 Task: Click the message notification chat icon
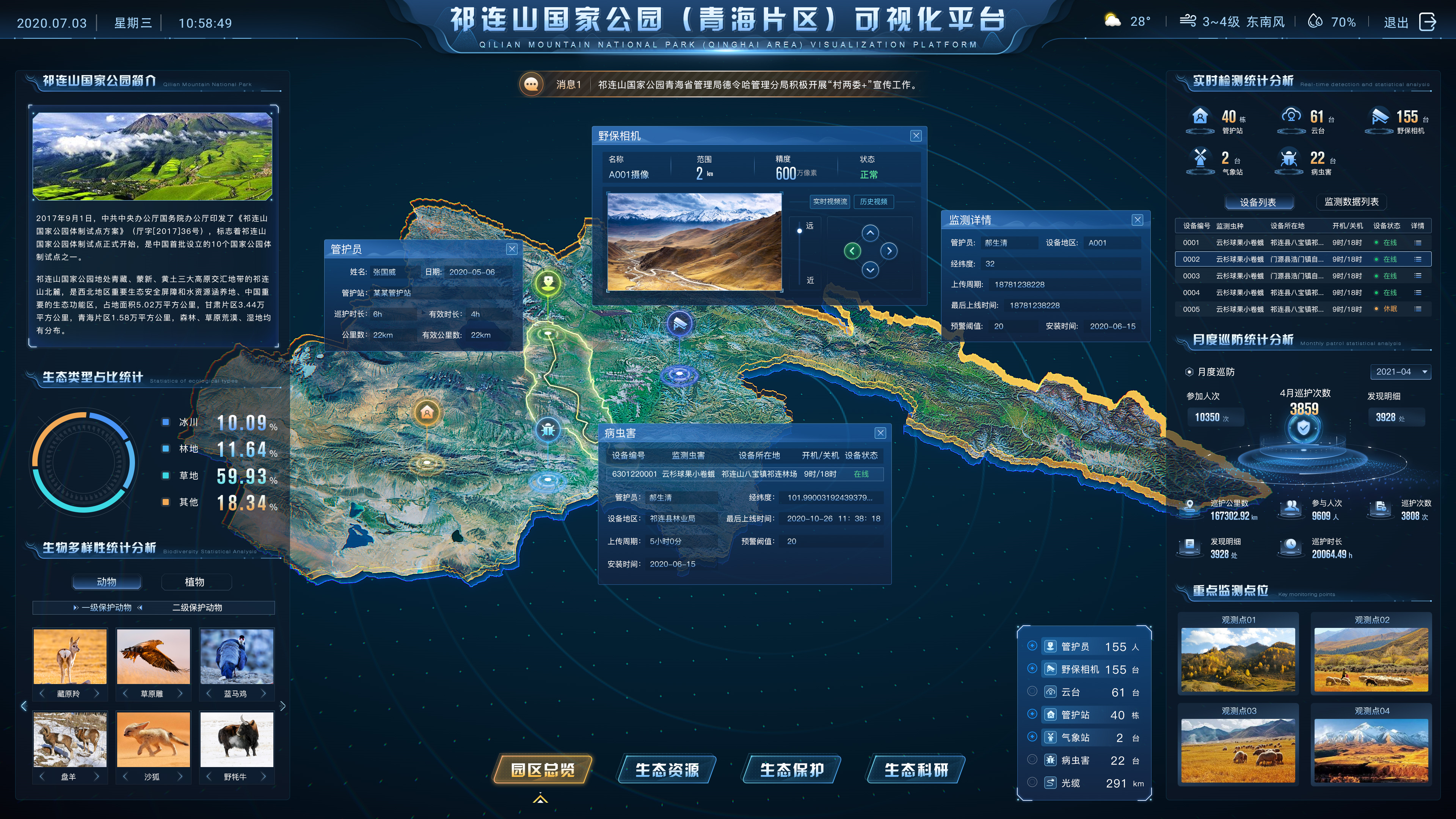(531, 85)
